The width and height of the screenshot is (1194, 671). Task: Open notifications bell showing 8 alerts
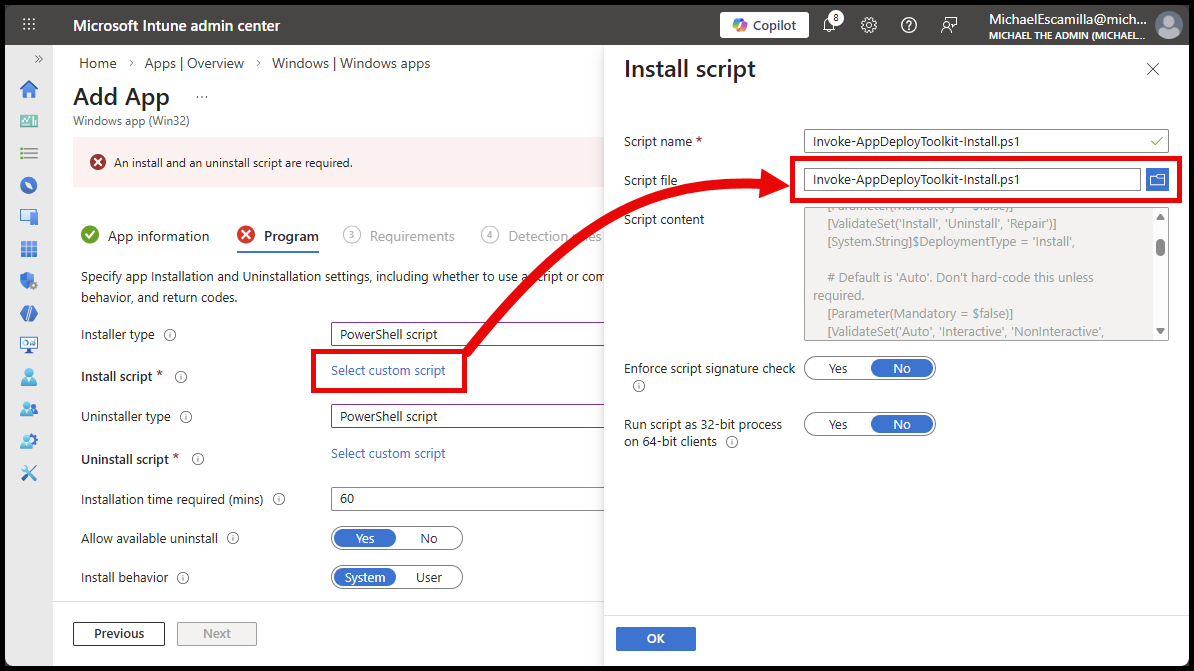[x=828, y=24]
